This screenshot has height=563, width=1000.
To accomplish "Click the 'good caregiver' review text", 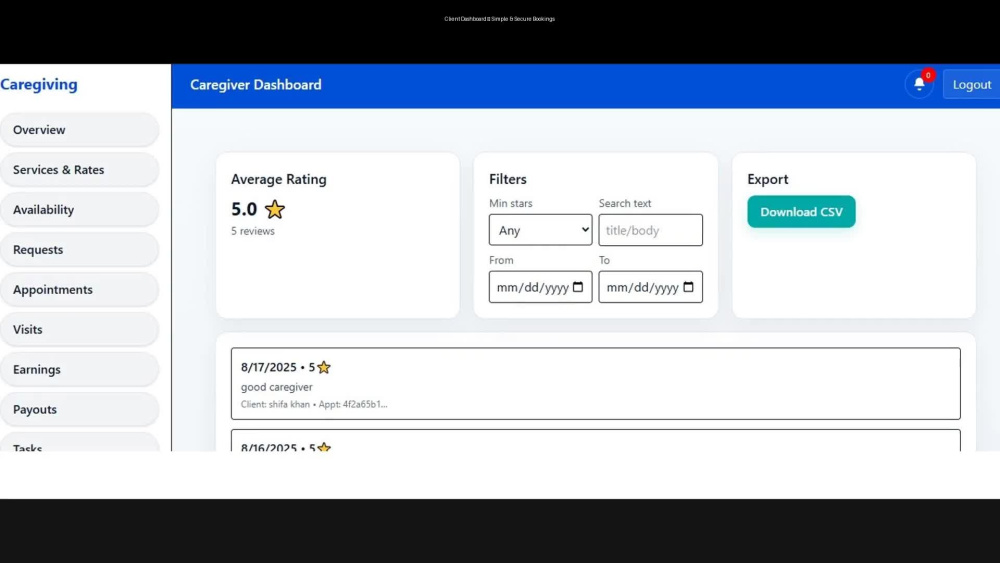I will point(277,387).
